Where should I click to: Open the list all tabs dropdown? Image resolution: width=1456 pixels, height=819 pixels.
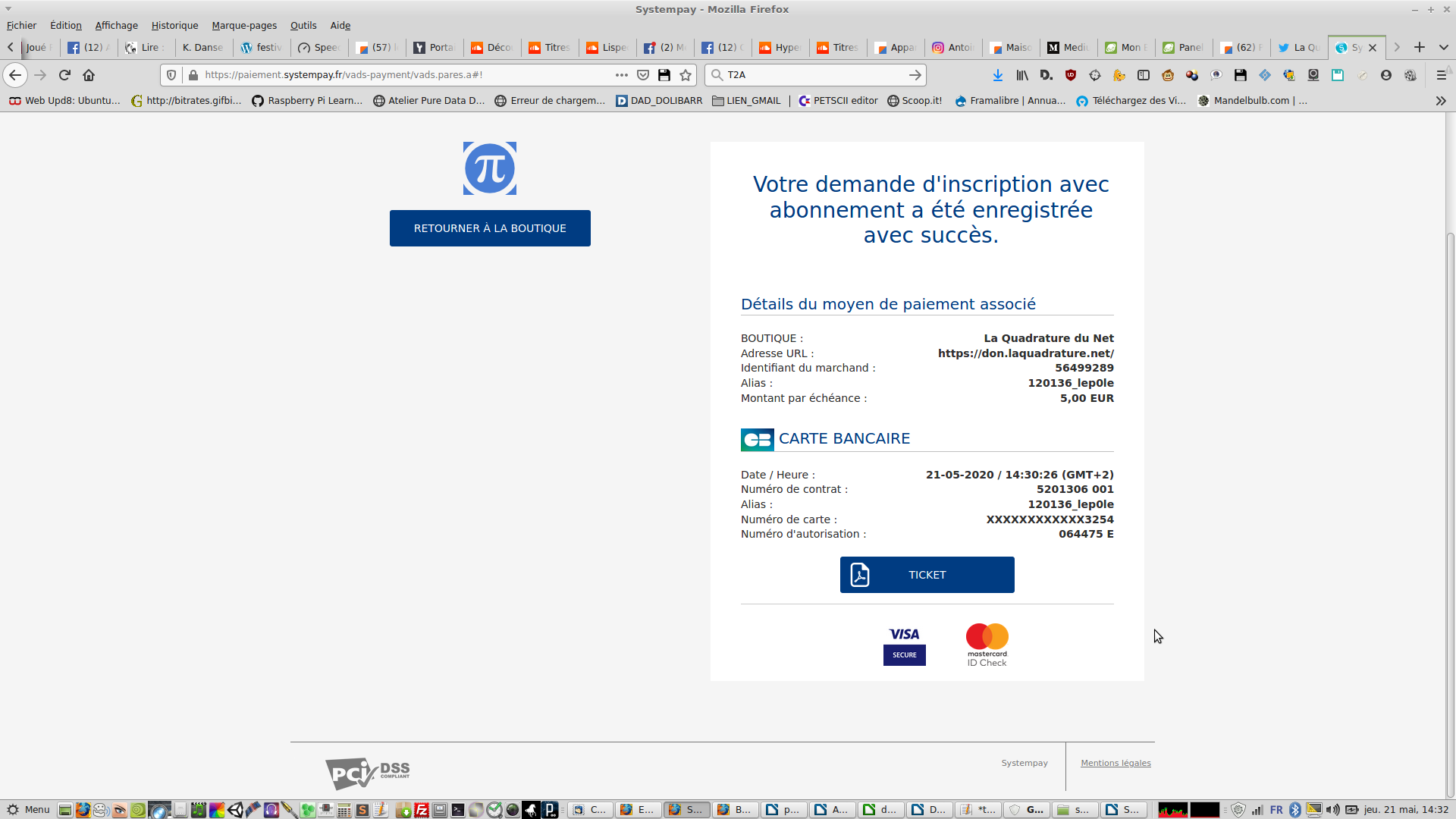pyautogui.click(x=1444, y=47)
